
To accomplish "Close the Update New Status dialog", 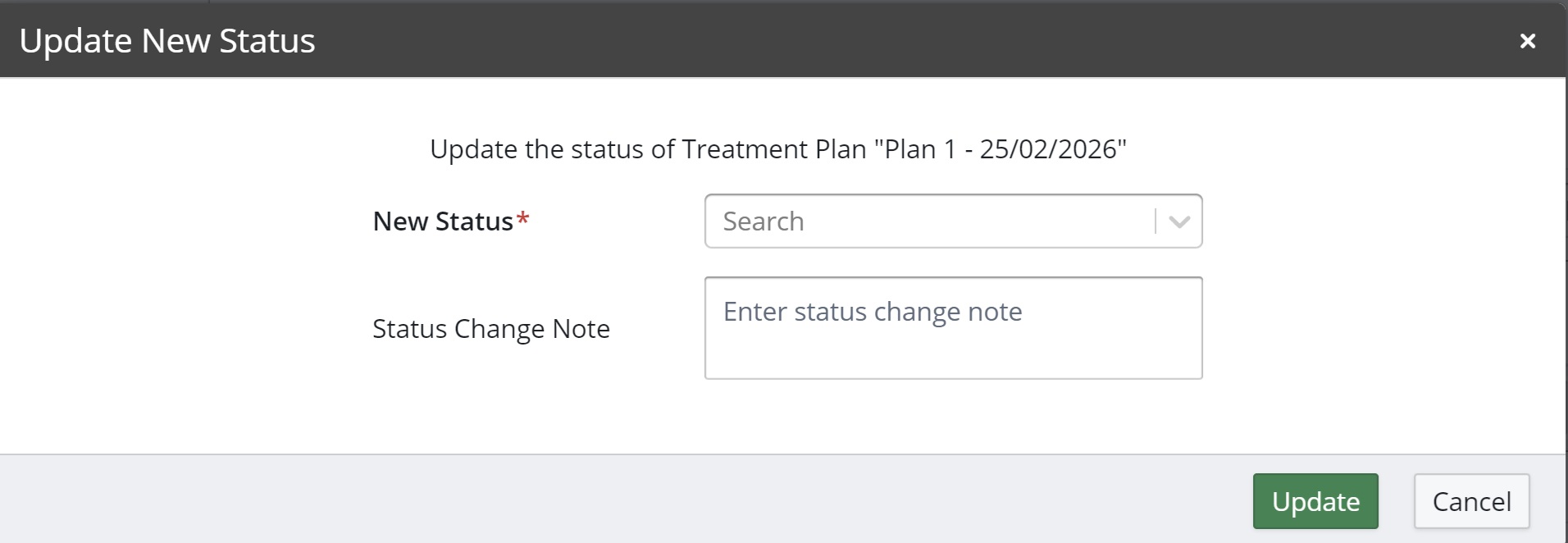I will click(x=1527, y=41).
